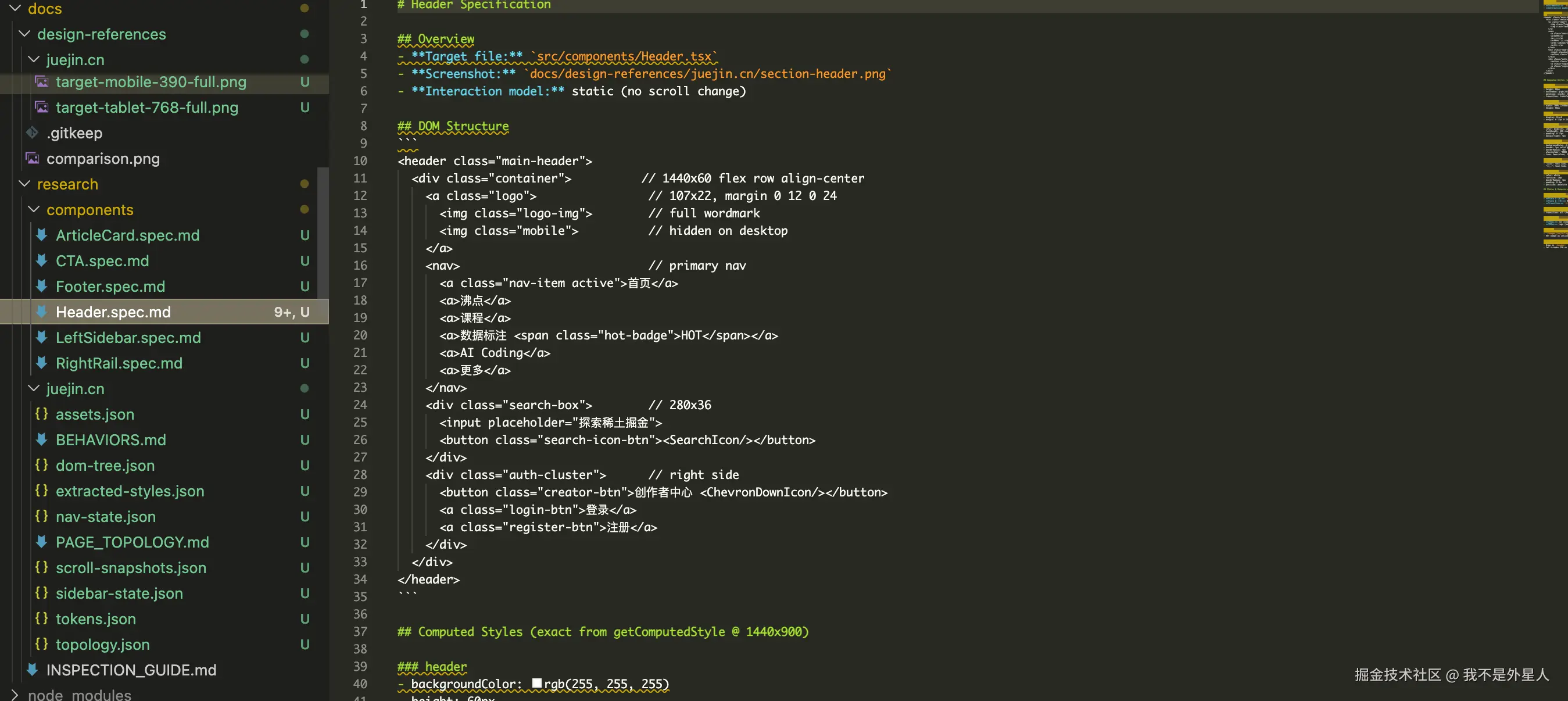The width and height of the screenshot is (1568, 701).
Task: Click the JSON braces icon beside topology.json
Action: coord(41,645)
